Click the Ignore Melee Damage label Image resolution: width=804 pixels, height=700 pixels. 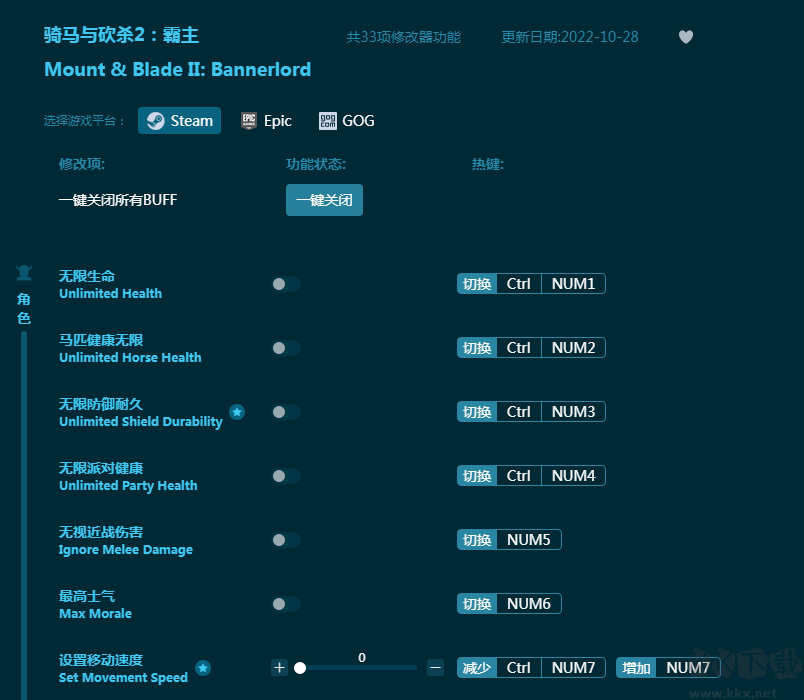tap(126, 550)
